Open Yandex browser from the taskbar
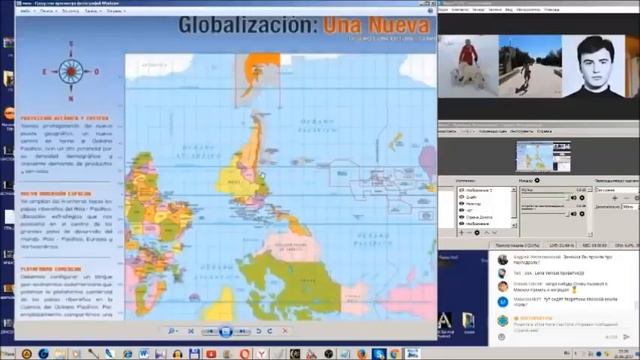 click(x=262, y=354)
